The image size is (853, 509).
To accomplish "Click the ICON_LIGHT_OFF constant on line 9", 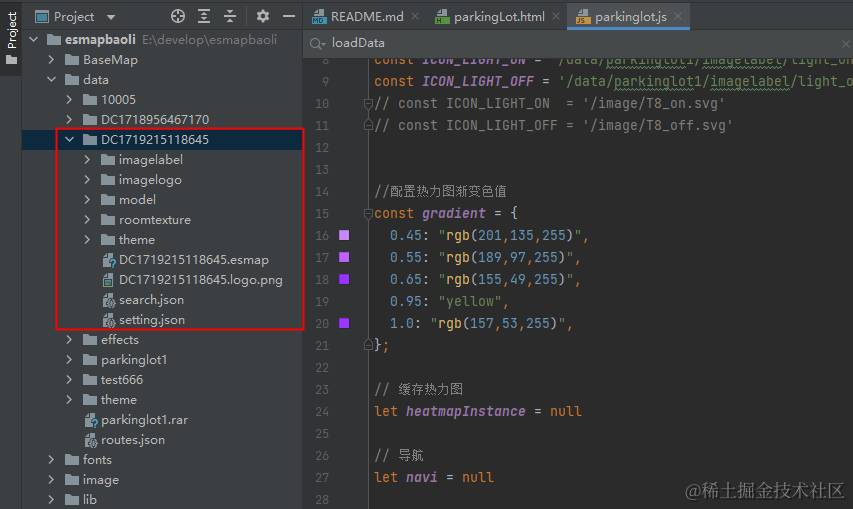I will 478,82.
